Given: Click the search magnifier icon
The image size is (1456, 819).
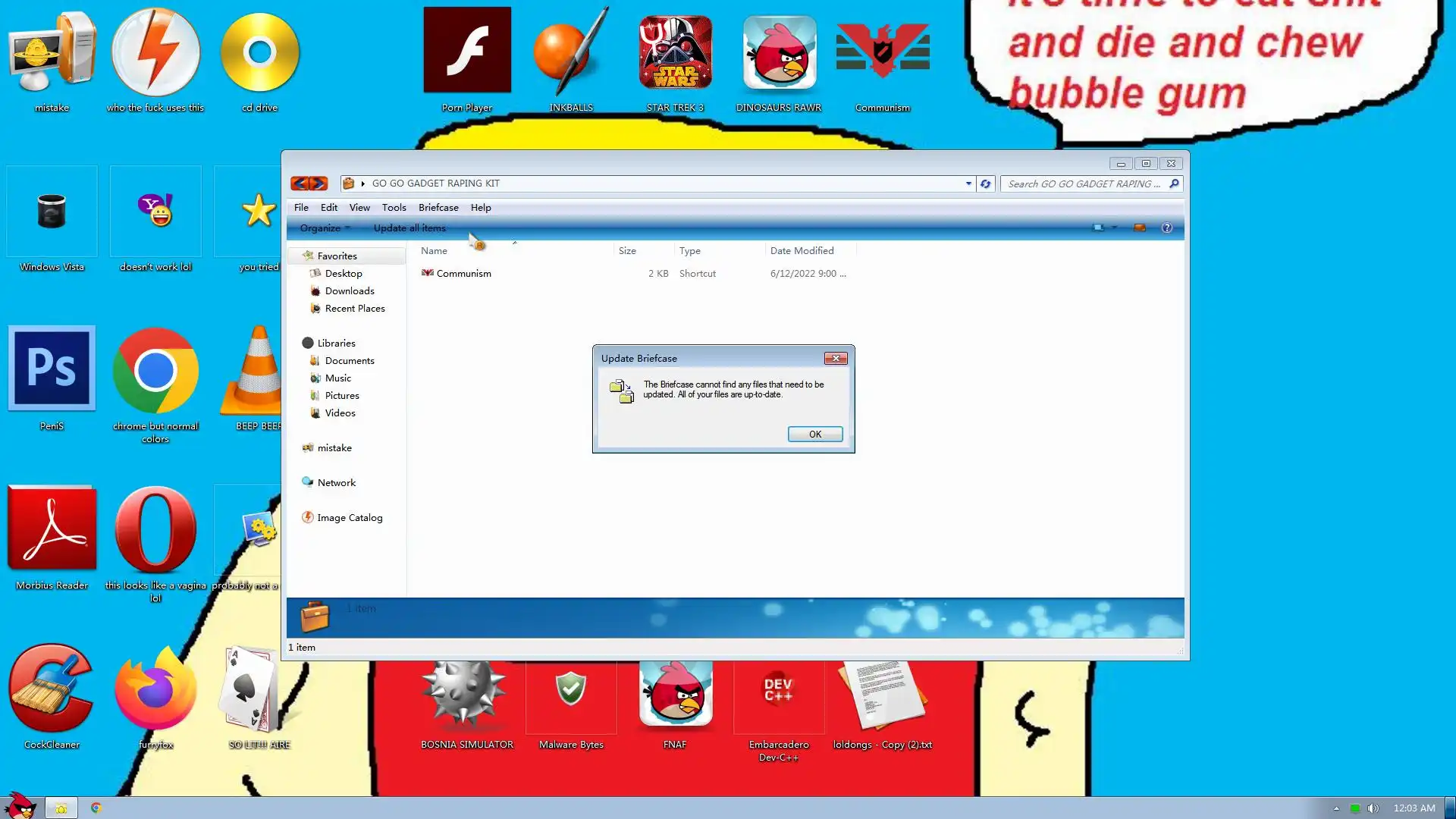Looking at the screenshot, I should [1174, 184].
